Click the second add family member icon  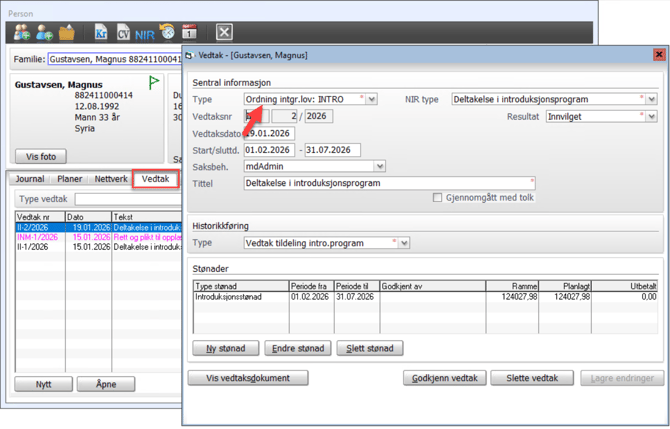pos(44,33)
